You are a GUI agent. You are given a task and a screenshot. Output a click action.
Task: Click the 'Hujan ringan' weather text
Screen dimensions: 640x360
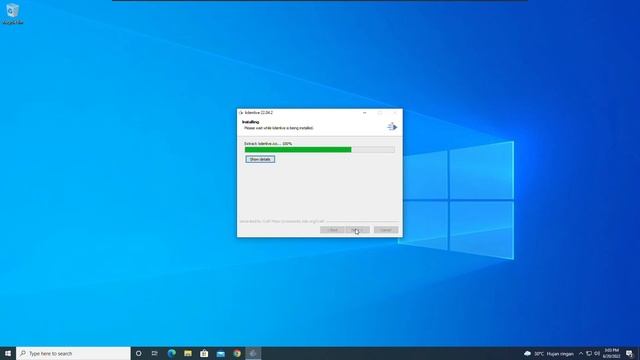tap(560, 354)
